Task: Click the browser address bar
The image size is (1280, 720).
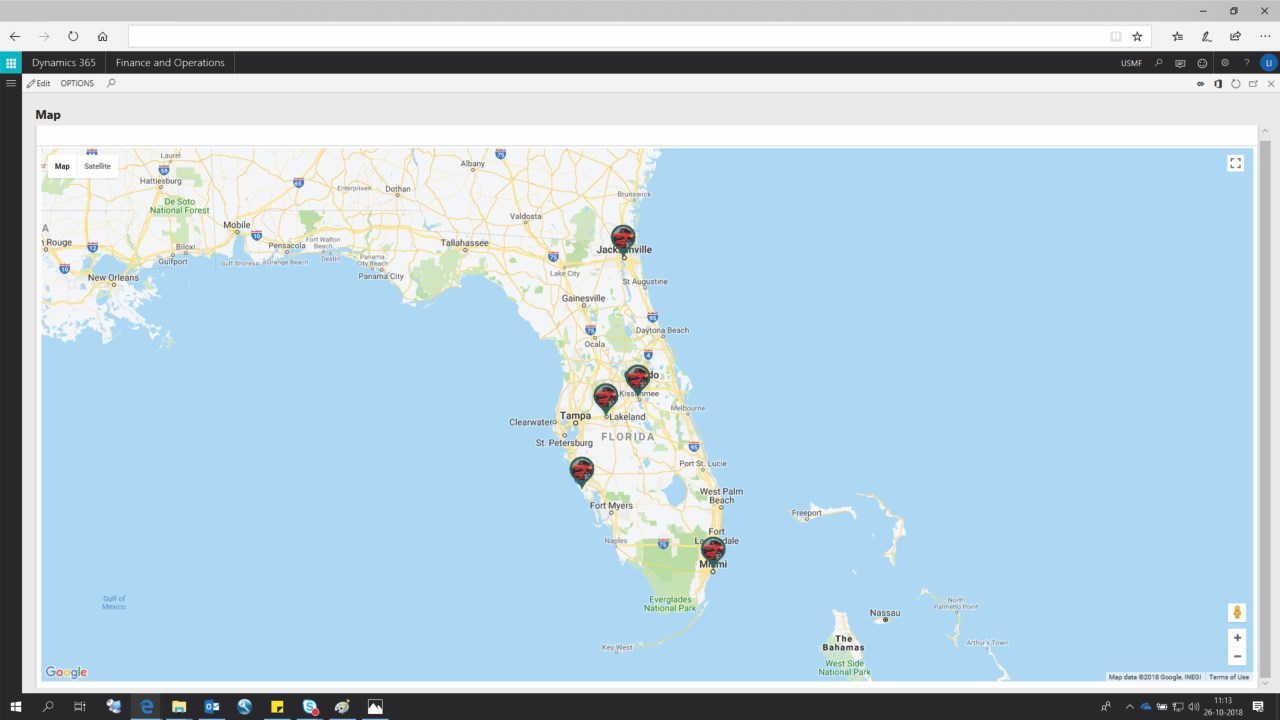Action: tap(640, 36)
